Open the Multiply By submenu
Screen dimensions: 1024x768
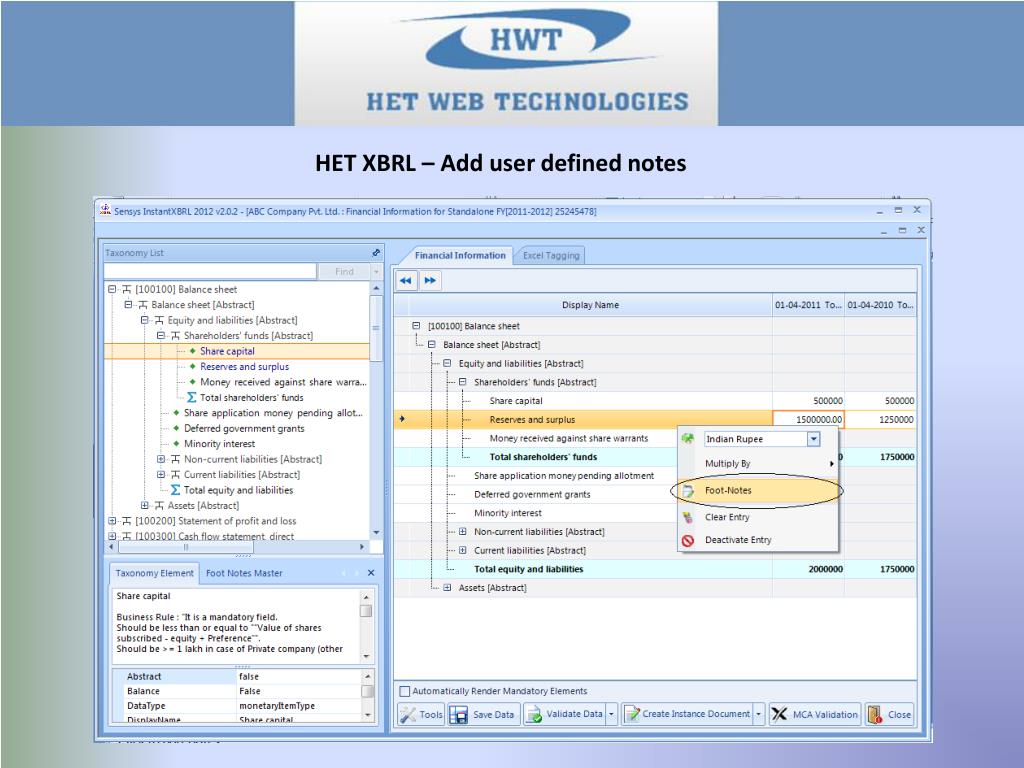[759, 464]
